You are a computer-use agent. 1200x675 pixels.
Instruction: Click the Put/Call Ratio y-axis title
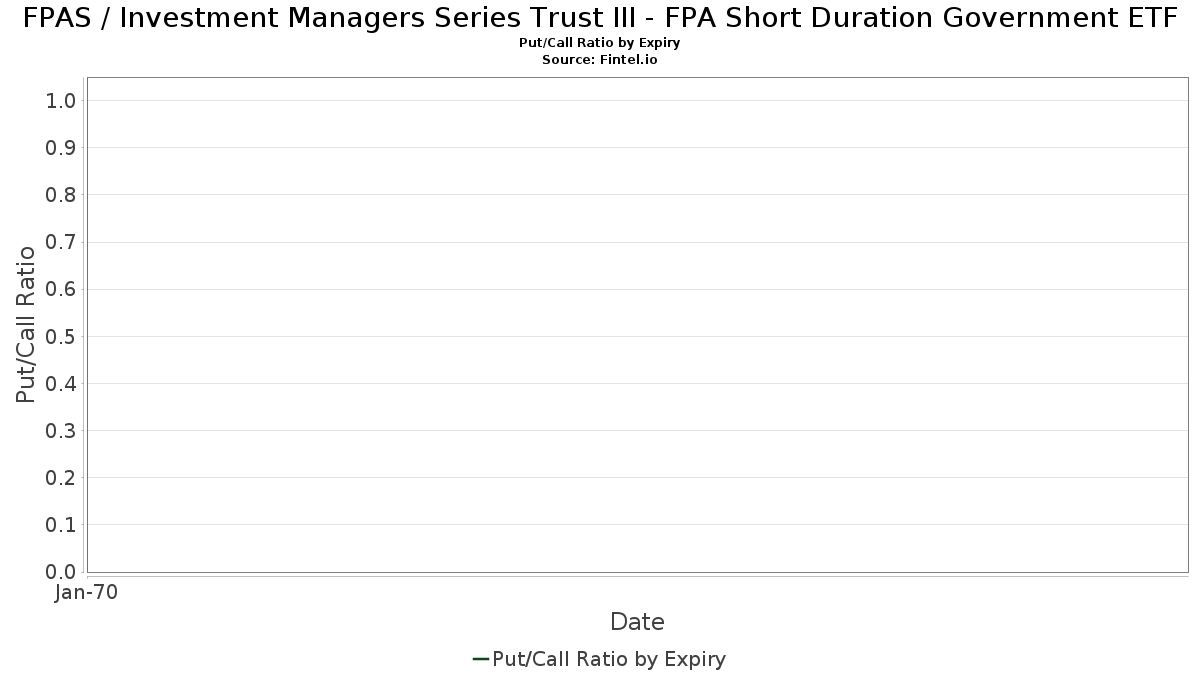pyautogui.click(x=26, y=324)
